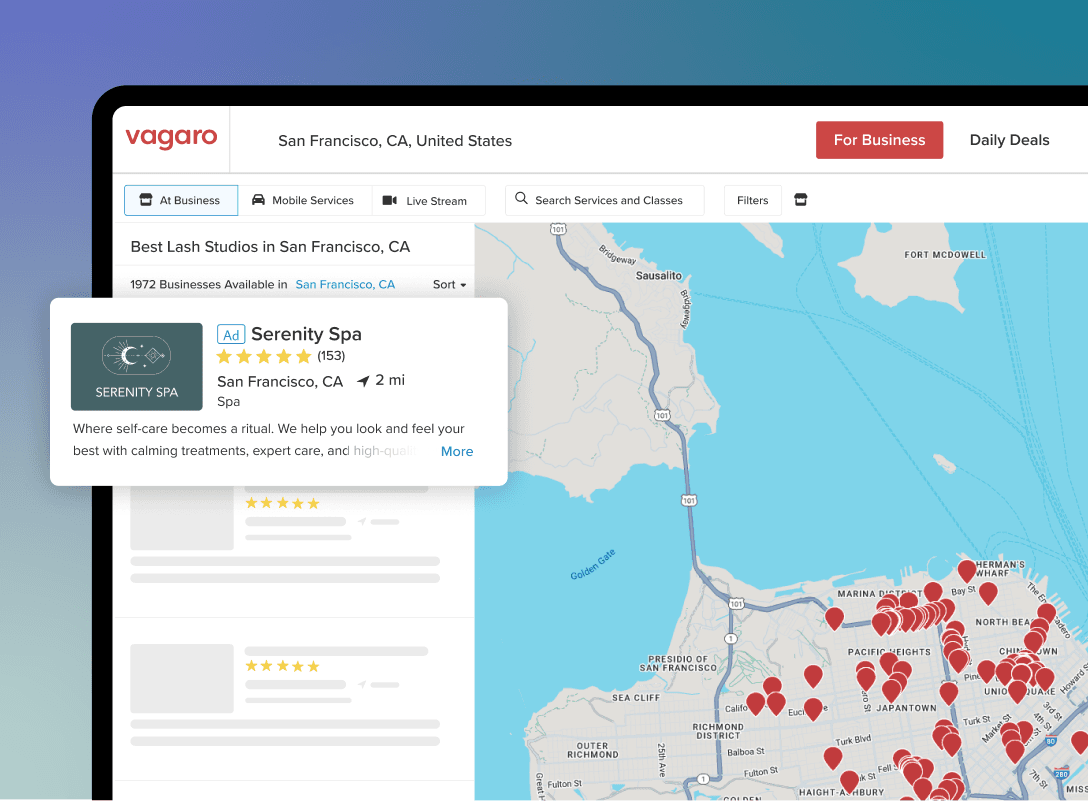Open the Sort dropdown
1088x801 pixels.
click(449, 285)
